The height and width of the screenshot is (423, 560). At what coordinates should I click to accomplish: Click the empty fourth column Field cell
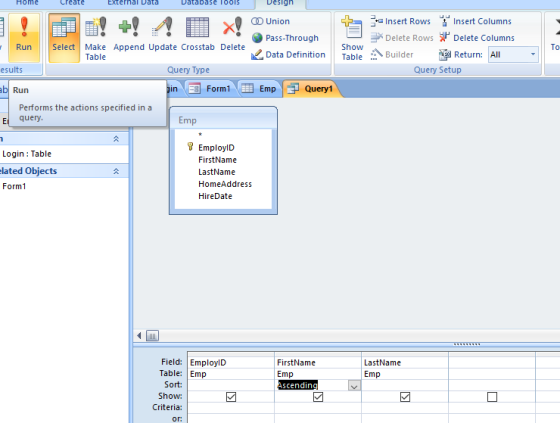(x=492, y=362)
